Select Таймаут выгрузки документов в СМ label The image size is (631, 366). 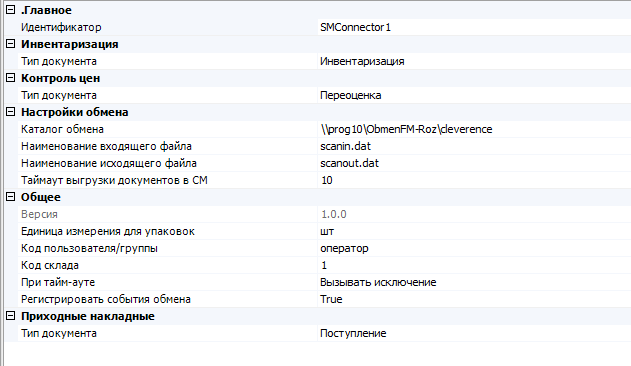114,180
